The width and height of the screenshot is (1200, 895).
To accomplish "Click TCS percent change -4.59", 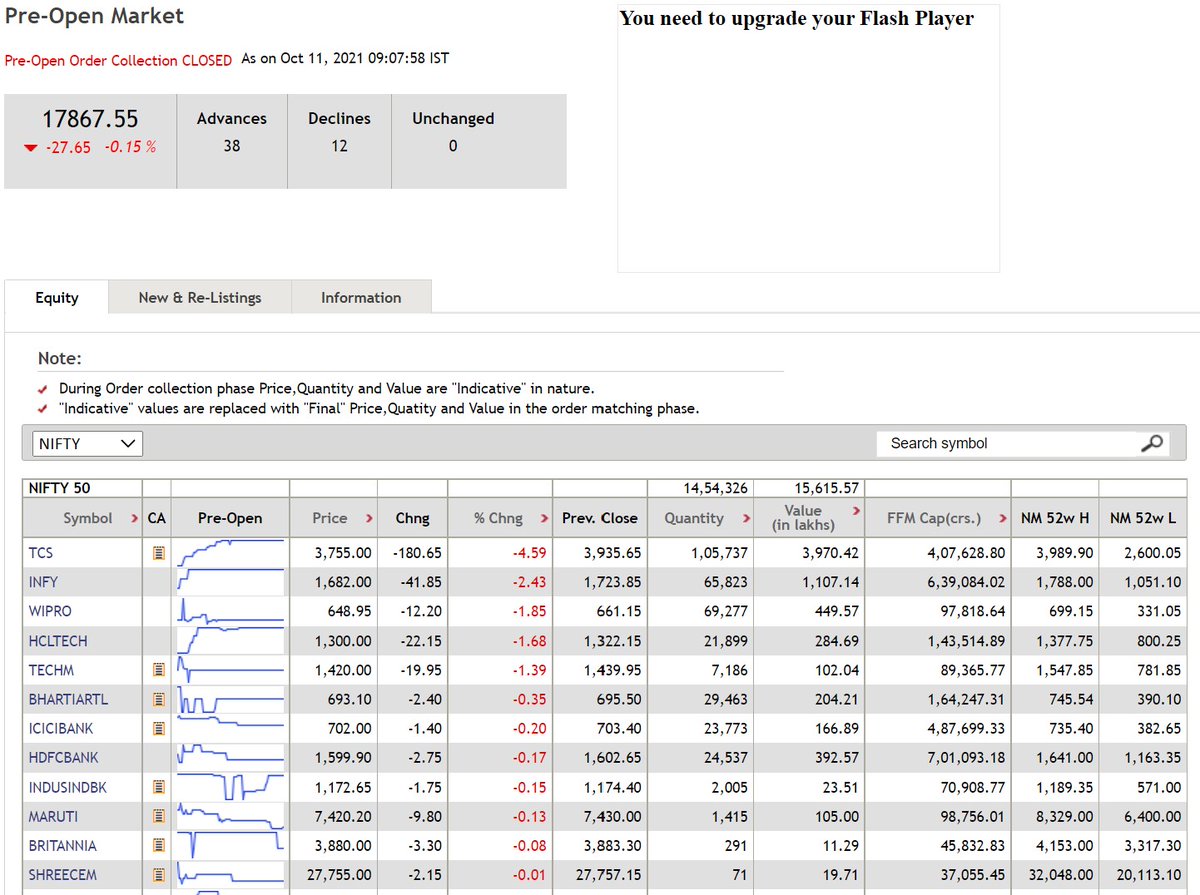I will point(529,552).
